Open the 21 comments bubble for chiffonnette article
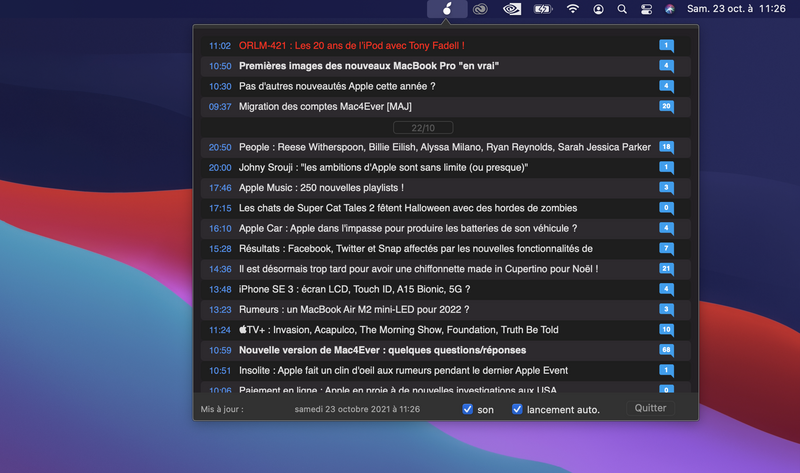Image resolution: width=800 pixels, height=473 pixels. click(x=666, y=269)
